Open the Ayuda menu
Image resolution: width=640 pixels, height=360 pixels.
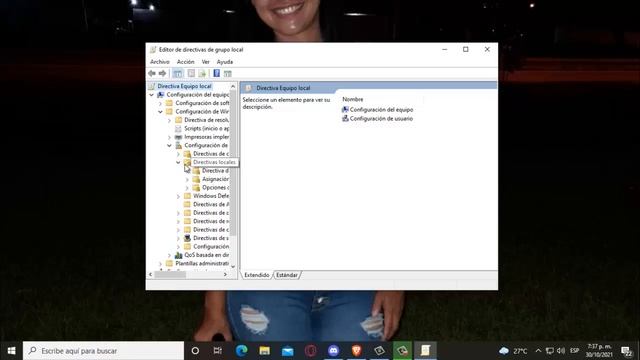(x=224, y=62)
